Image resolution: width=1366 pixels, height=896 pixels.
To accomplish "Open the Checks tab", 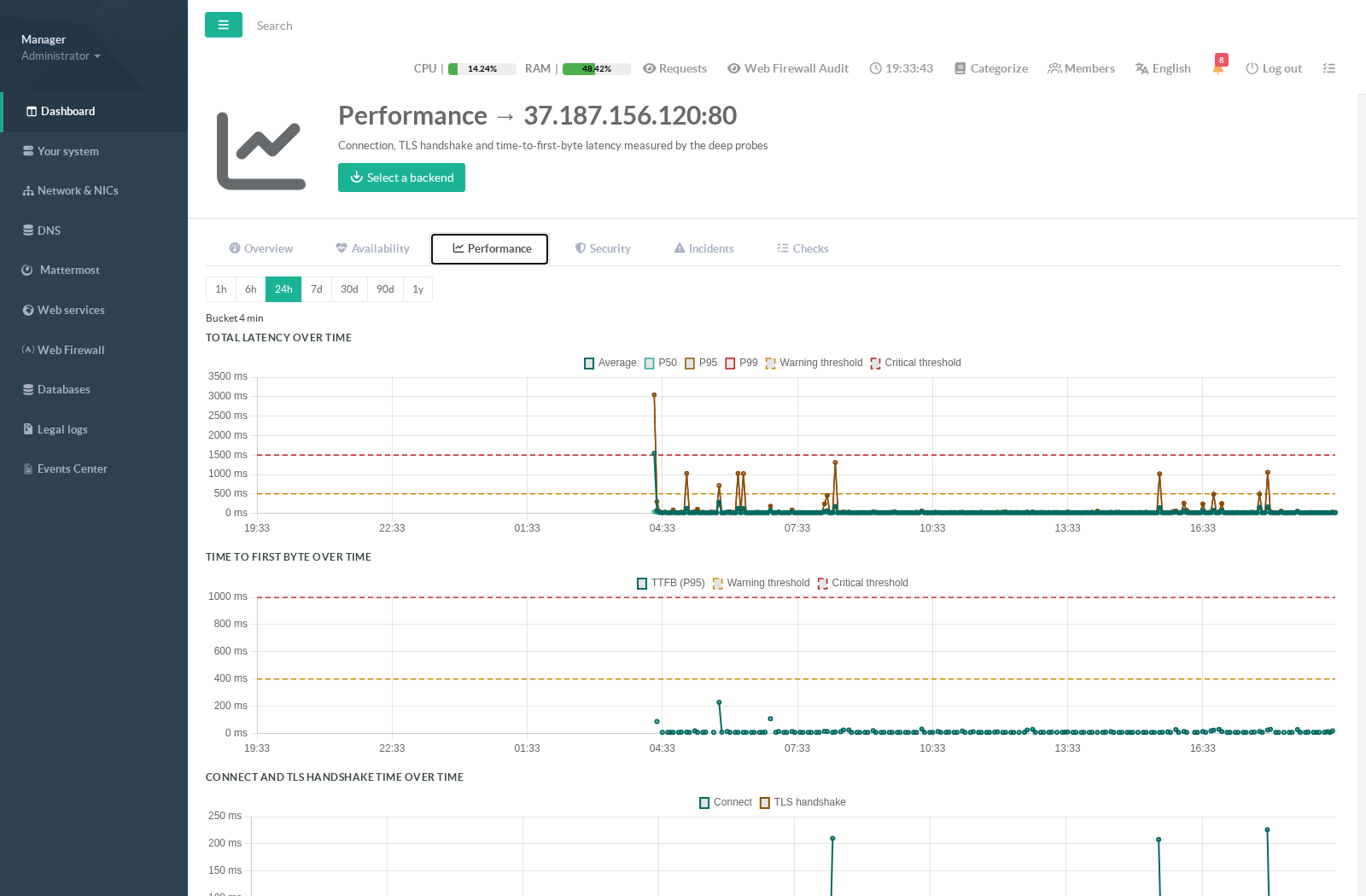I will [803, 248].
